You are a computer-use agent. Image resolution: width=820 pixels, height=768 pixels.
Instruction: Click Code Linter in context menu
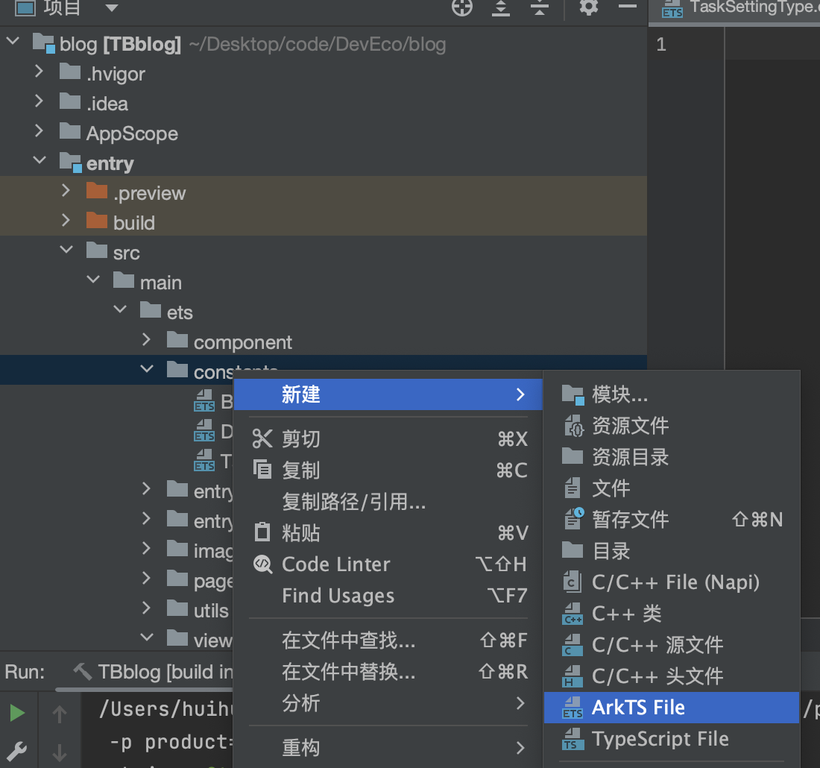[336, 564]
